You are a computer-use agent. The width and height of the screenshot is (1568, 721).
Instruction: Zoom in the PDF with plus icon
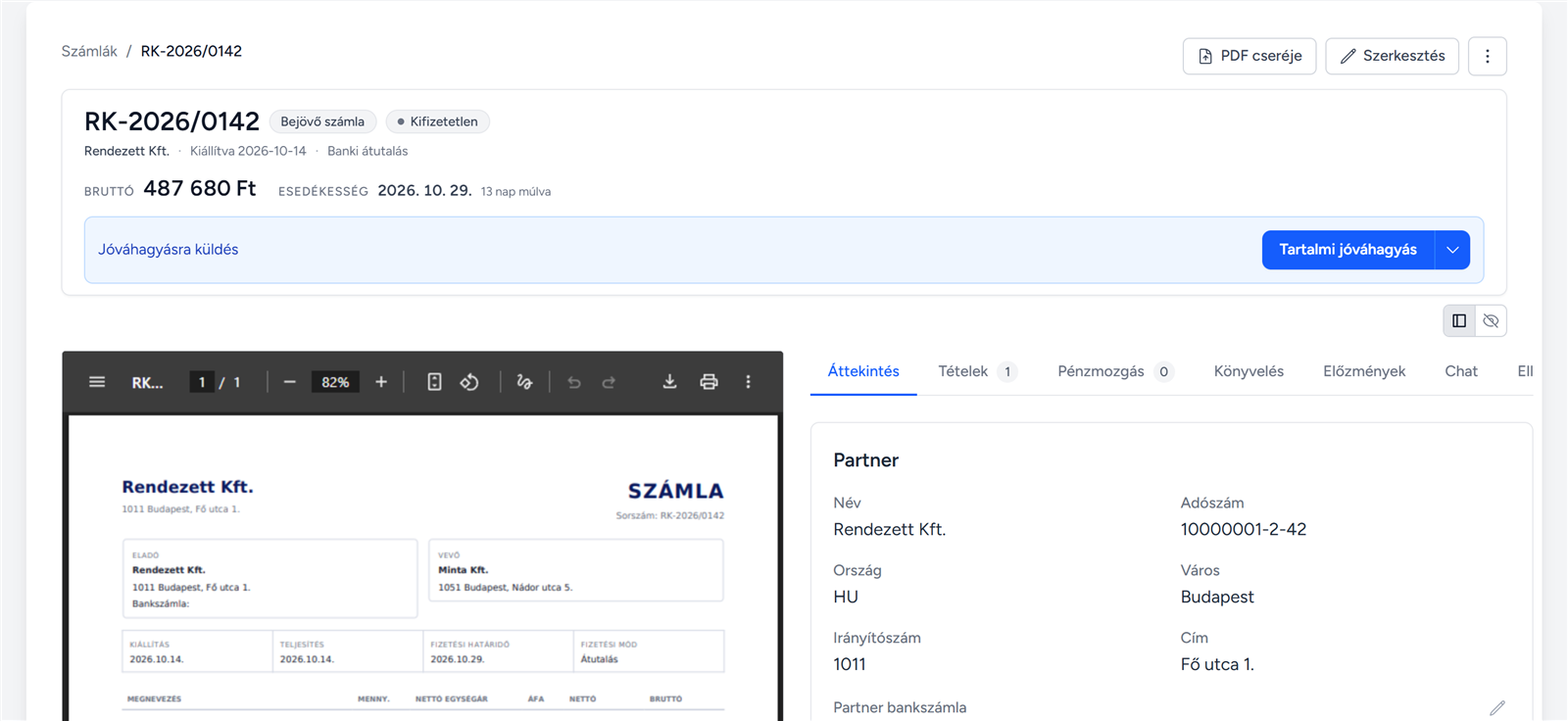point(381,382)
